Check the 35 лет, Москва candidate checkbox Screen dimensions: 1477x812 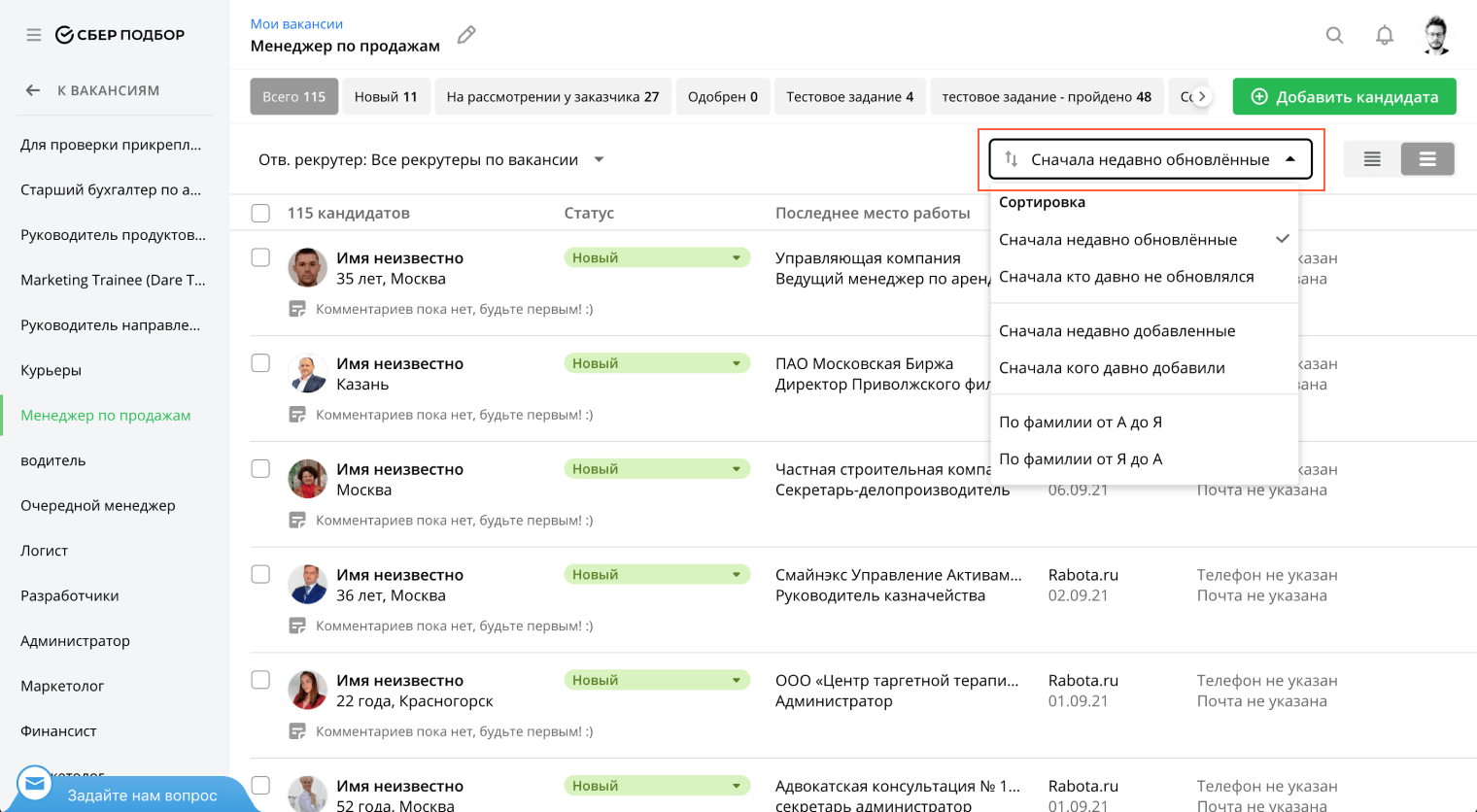(x=260, y=257)
